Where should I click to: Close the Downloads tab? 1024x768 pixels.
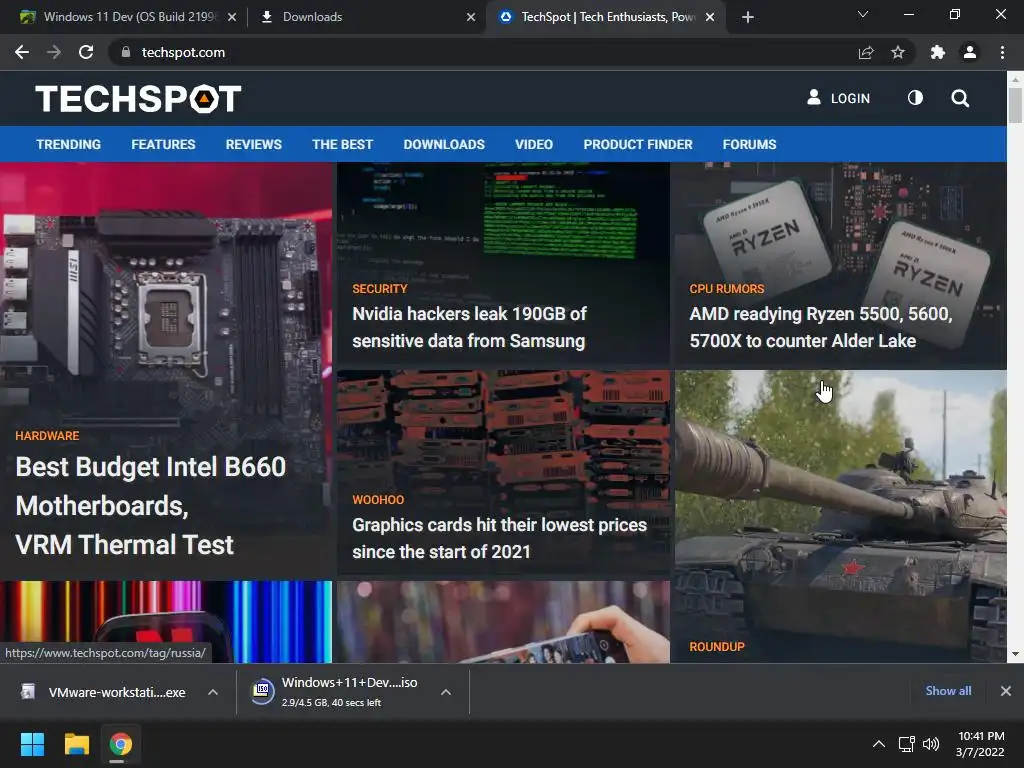[x=471, y=17]
